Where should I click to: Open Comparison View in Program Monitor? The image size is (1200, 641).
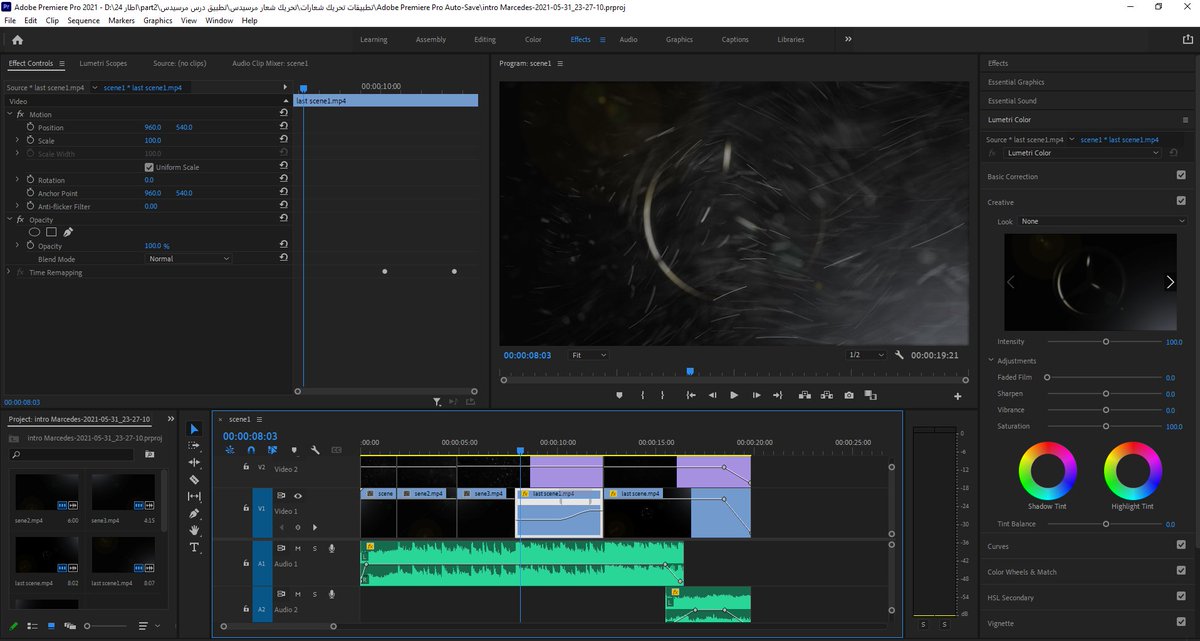pyautogui.click(x=870, y=395)
